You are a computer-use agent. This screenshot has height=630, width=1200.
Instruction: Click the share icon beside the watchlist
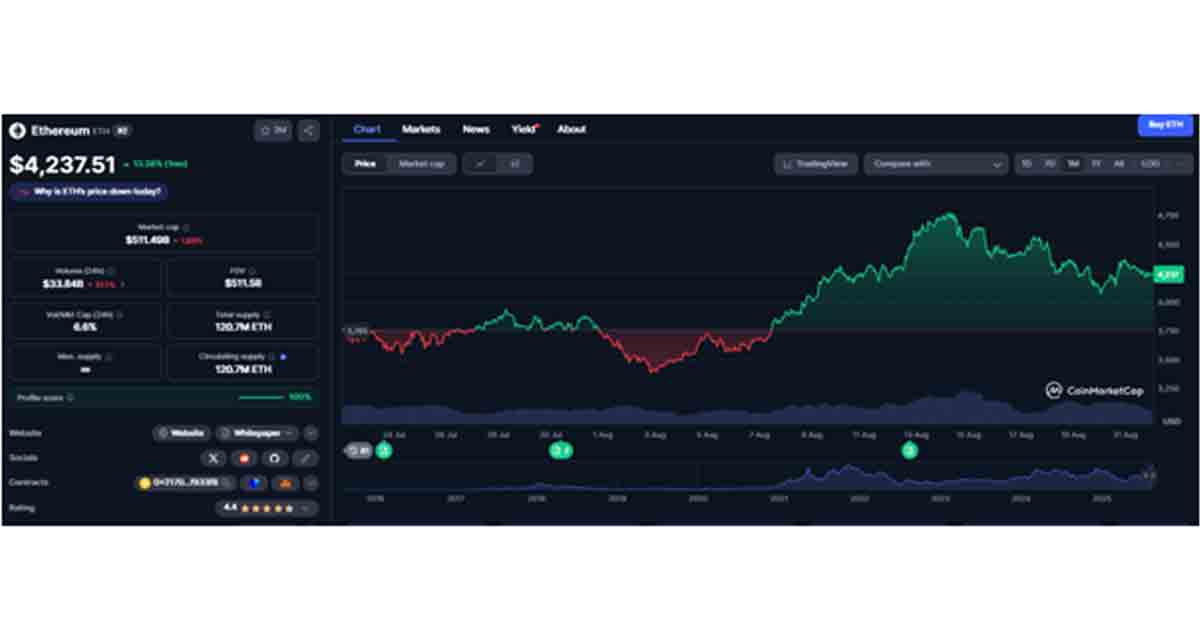[308, 130]
